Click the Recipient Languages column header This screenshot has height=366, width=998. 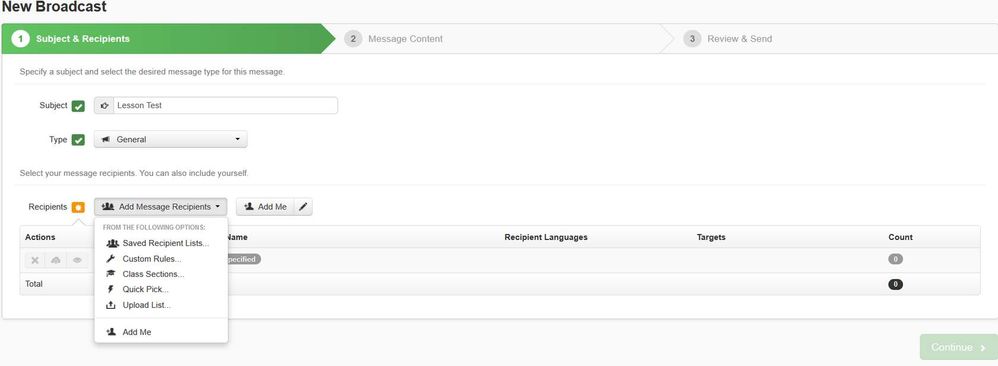tap(546, 237)
